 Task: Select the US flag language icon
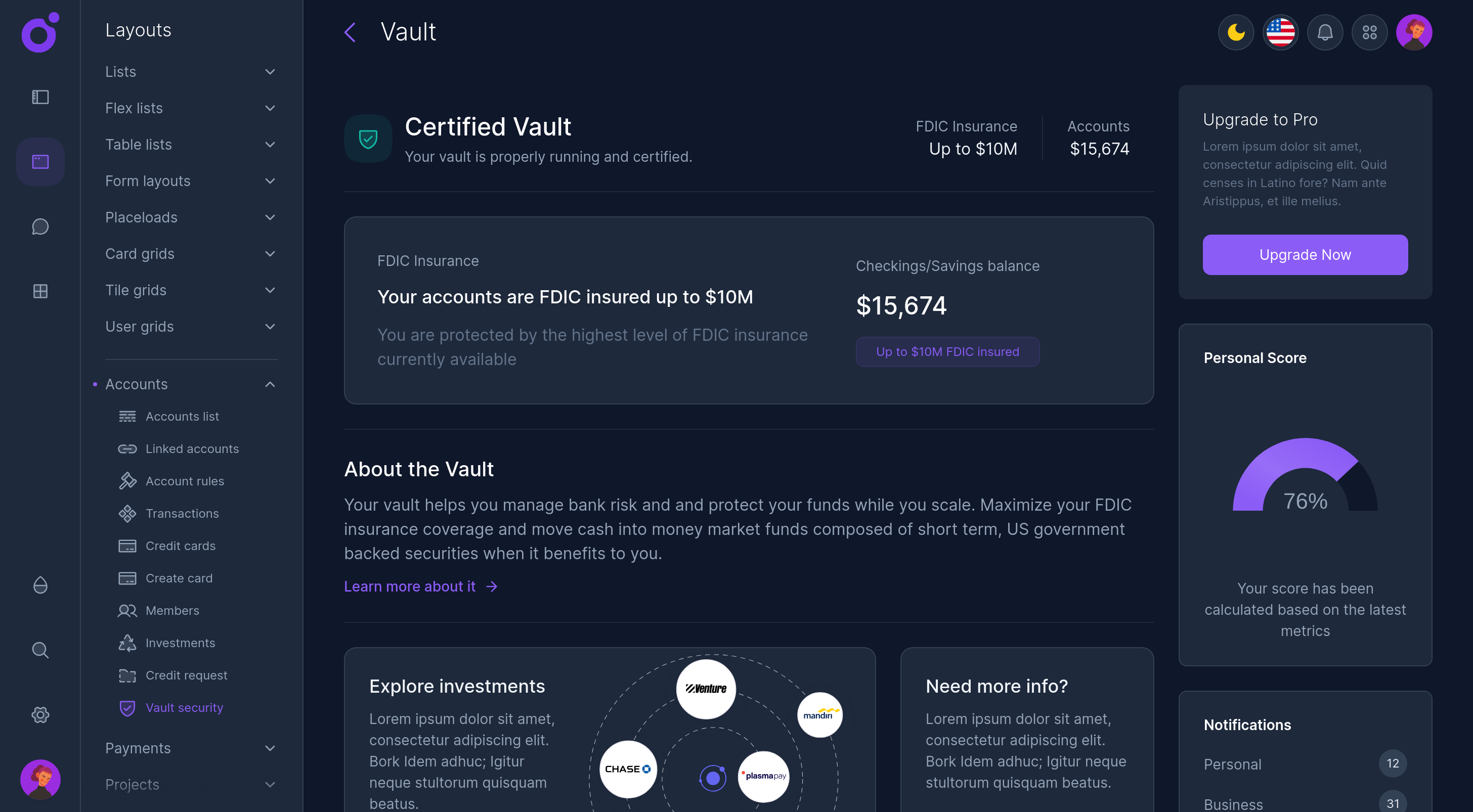(x=1280, y=32)
